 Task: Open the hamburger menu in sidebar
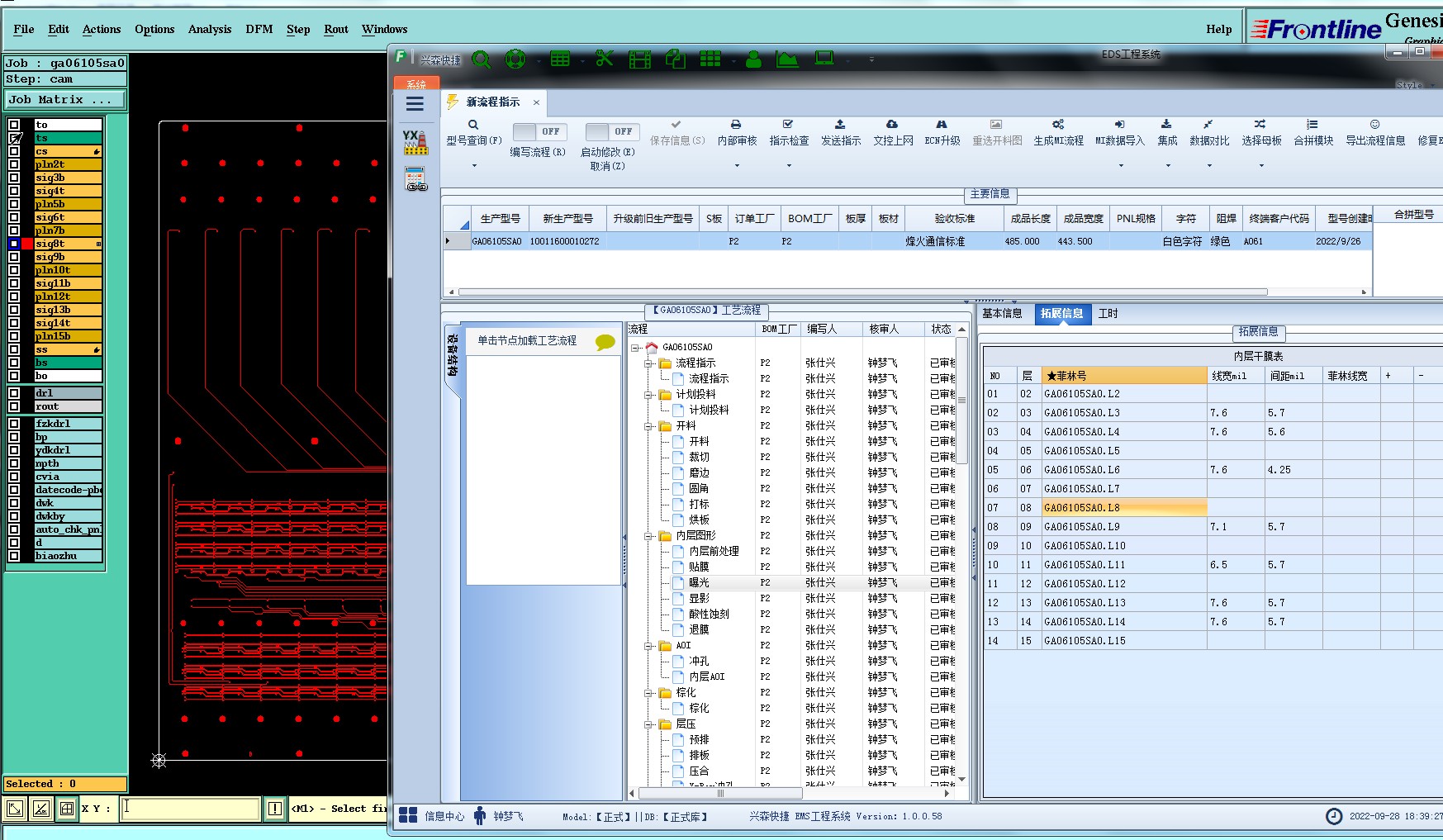click(x=415, y=104)
